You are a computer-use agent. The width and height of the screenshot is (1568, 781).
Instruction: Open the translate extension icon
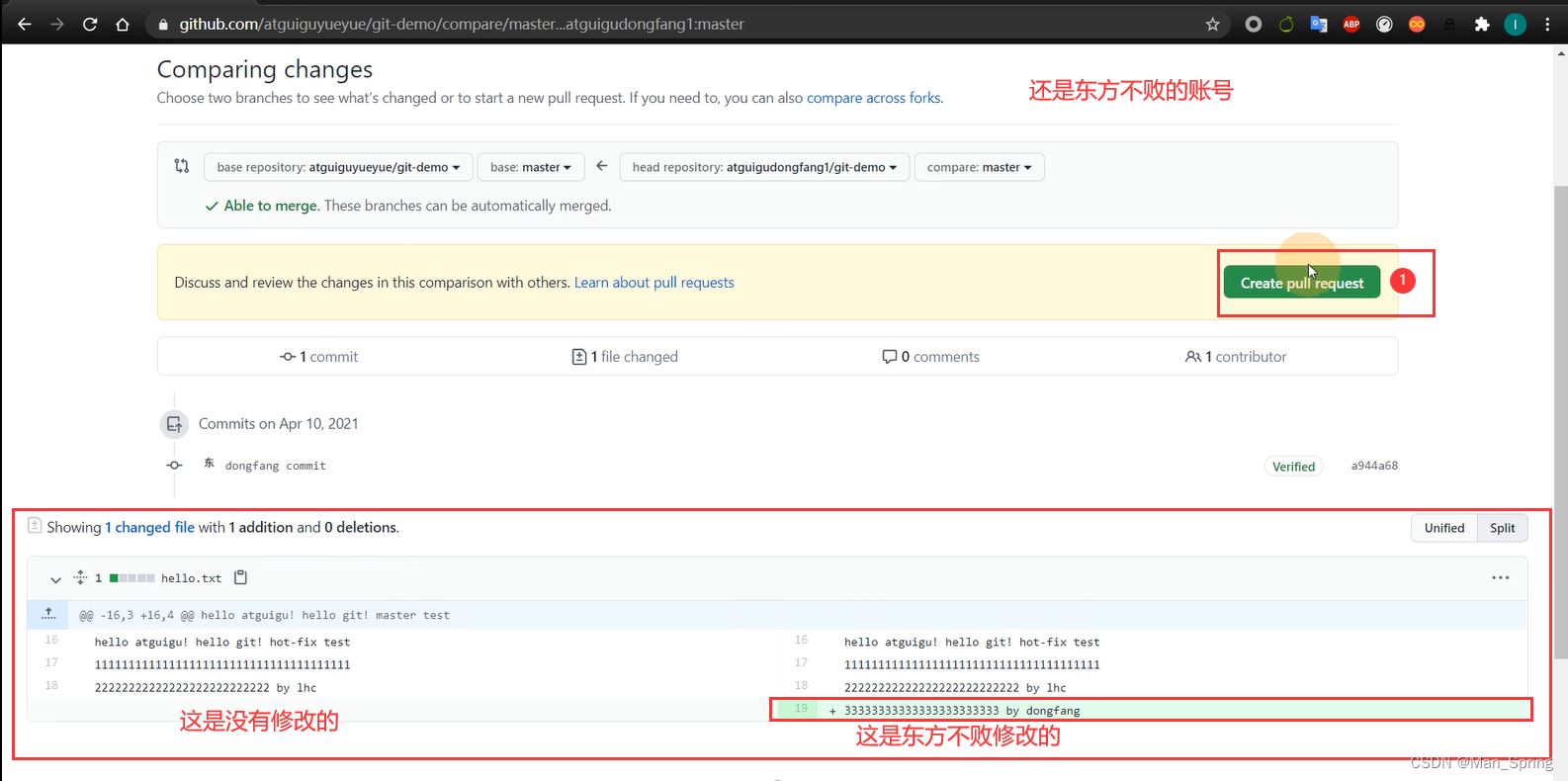(x=1319, y=25)
